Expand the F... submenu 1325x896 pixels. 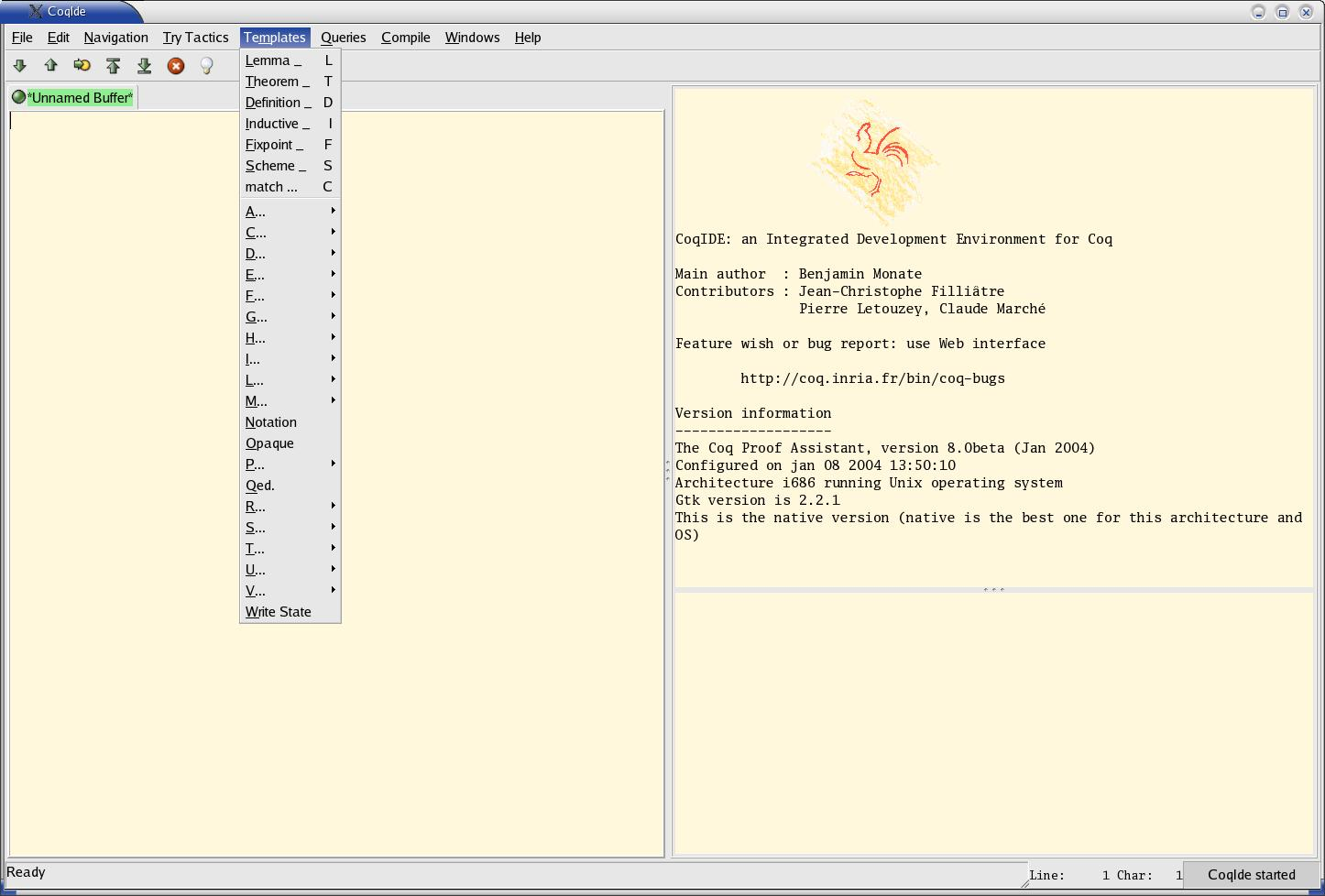click(290, 296)
